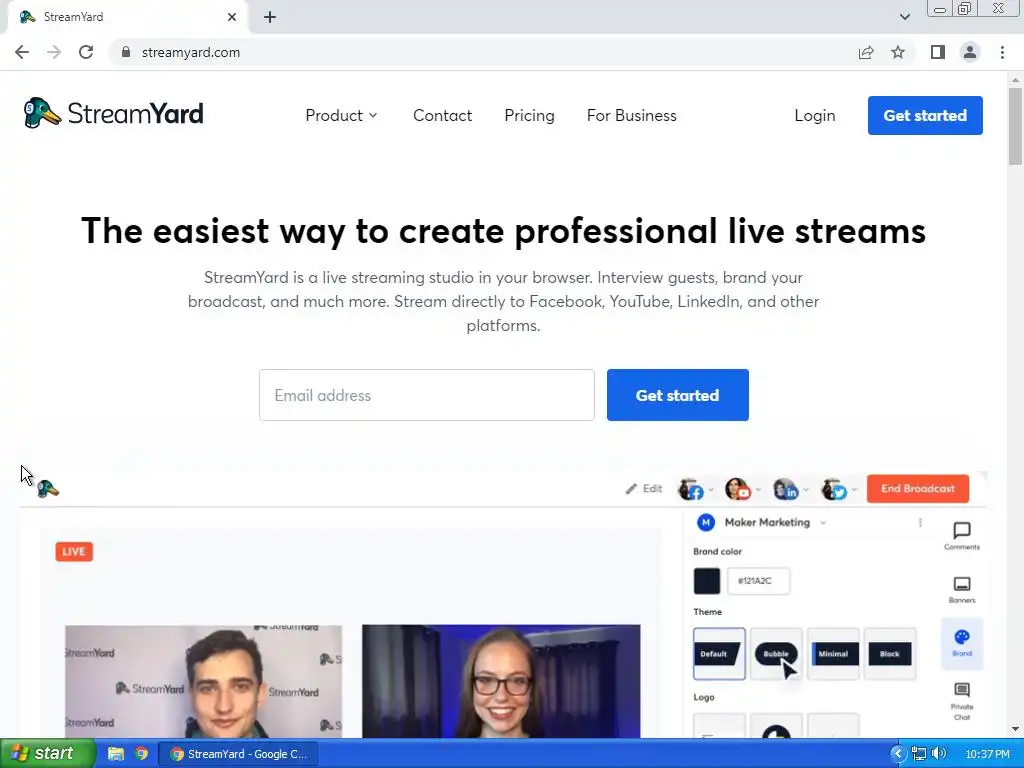Open the Brand panel icon
The image size is (1024, 768).
(962, 643)
